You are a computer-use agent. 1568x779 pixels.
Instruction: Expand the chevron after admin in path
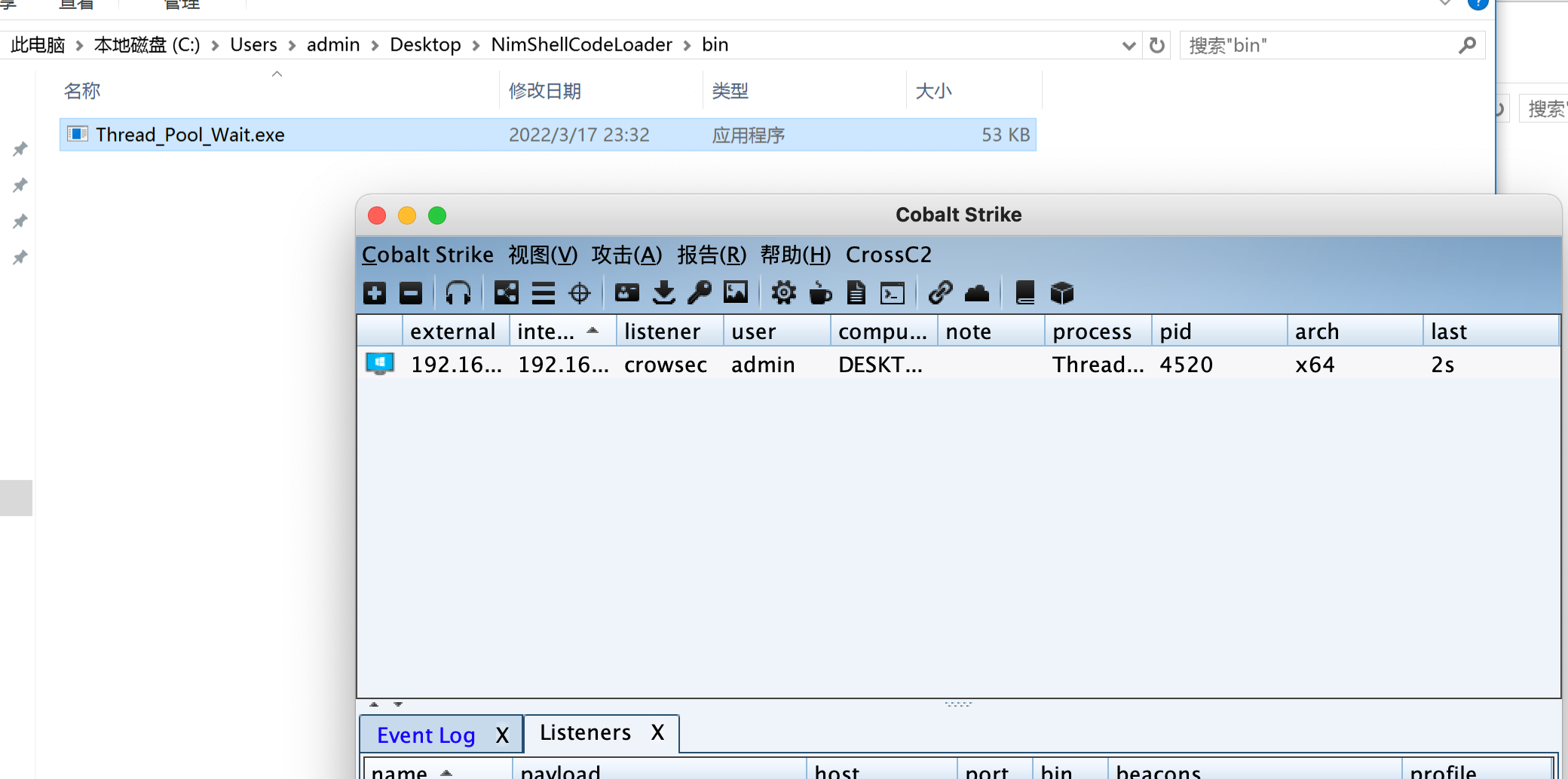(375, 45)
